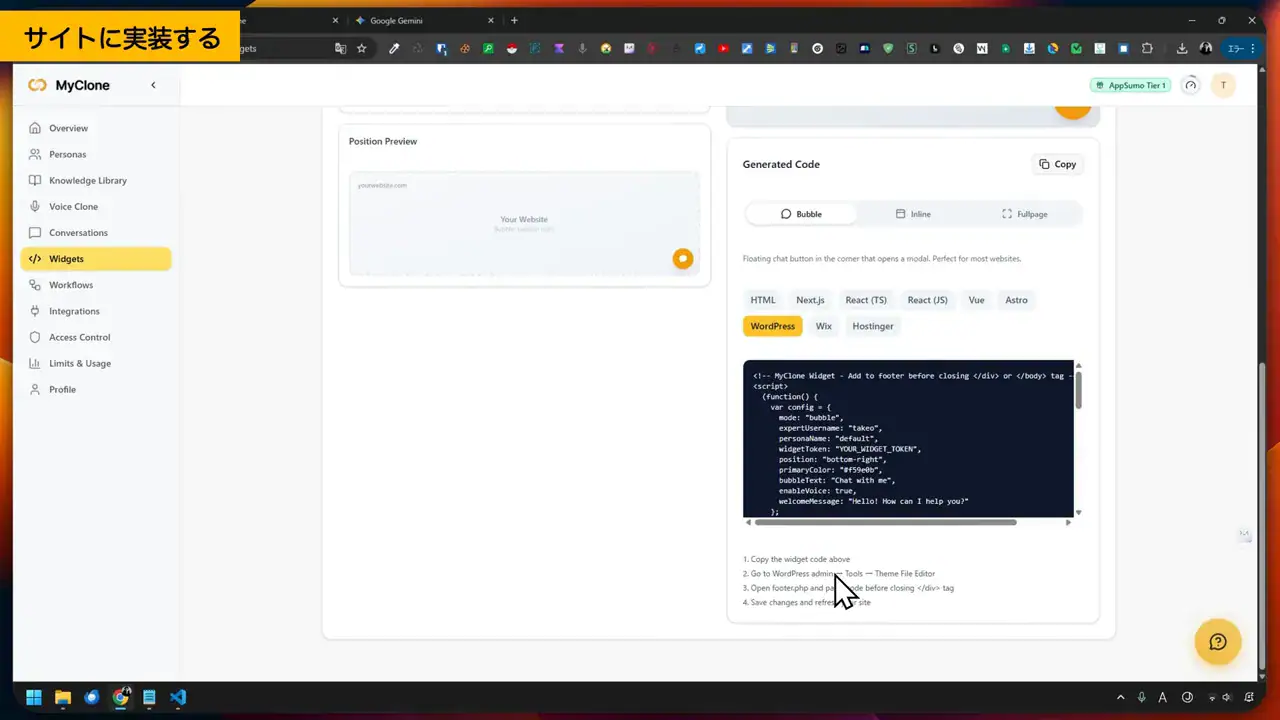Open Conversations from the sidebar

pos(78,232)
